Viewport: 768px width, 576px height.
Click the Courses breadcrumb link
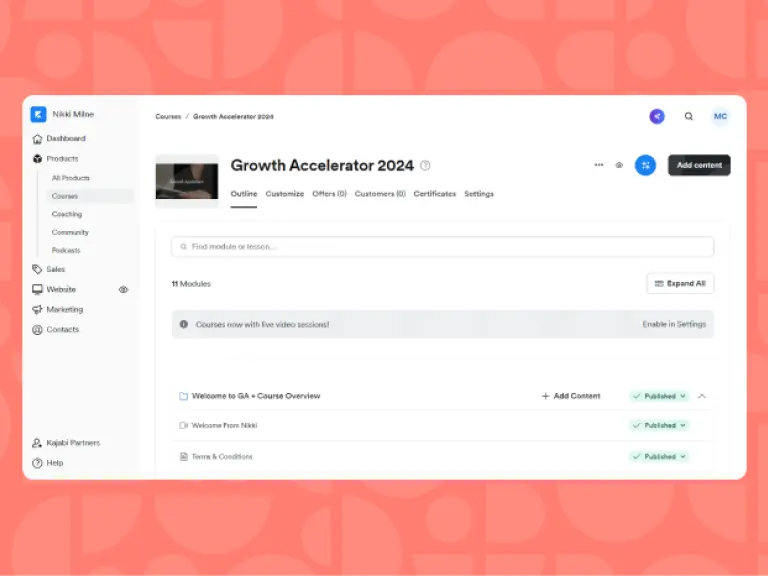click(168, 117)
